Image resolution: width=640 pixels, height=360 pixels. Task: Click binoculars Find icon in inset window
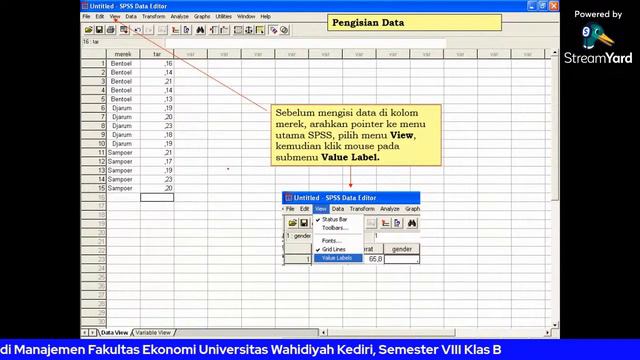point(412,223)
